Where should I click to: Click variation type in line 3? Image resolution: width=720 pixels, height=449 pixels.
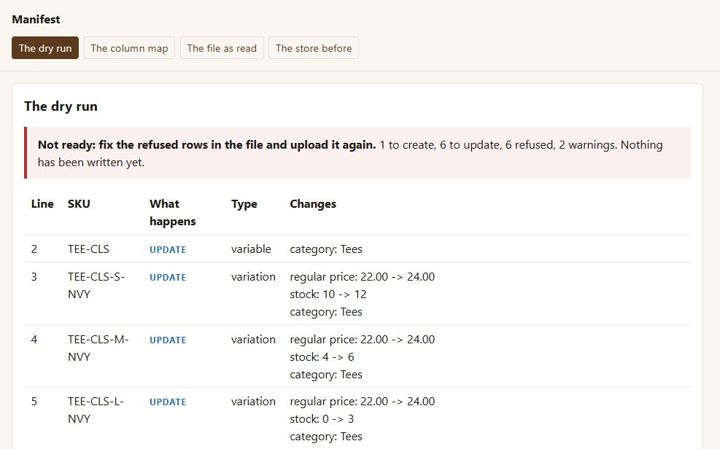[253, 277]
